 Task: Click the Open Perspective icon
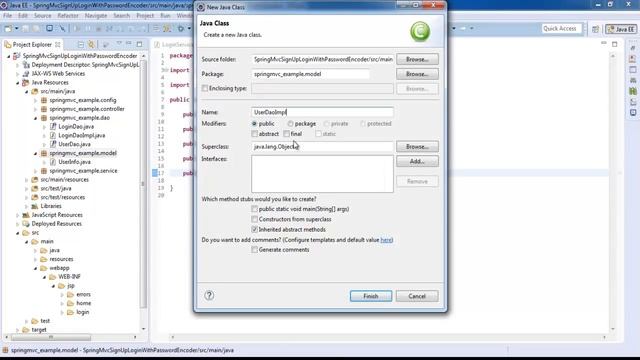595,29
